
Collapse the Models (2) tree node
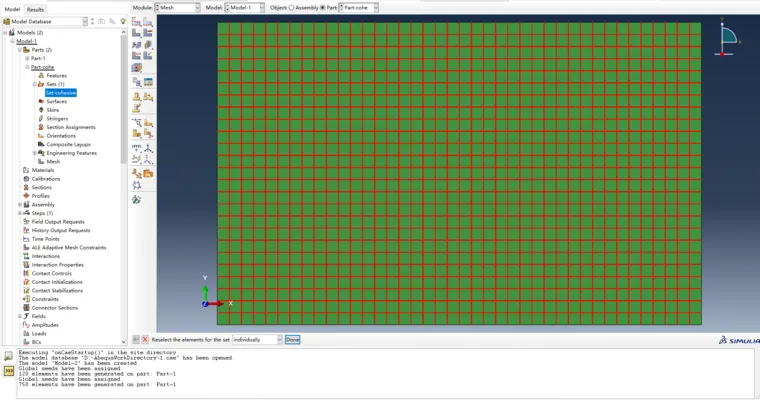point(5,32)
